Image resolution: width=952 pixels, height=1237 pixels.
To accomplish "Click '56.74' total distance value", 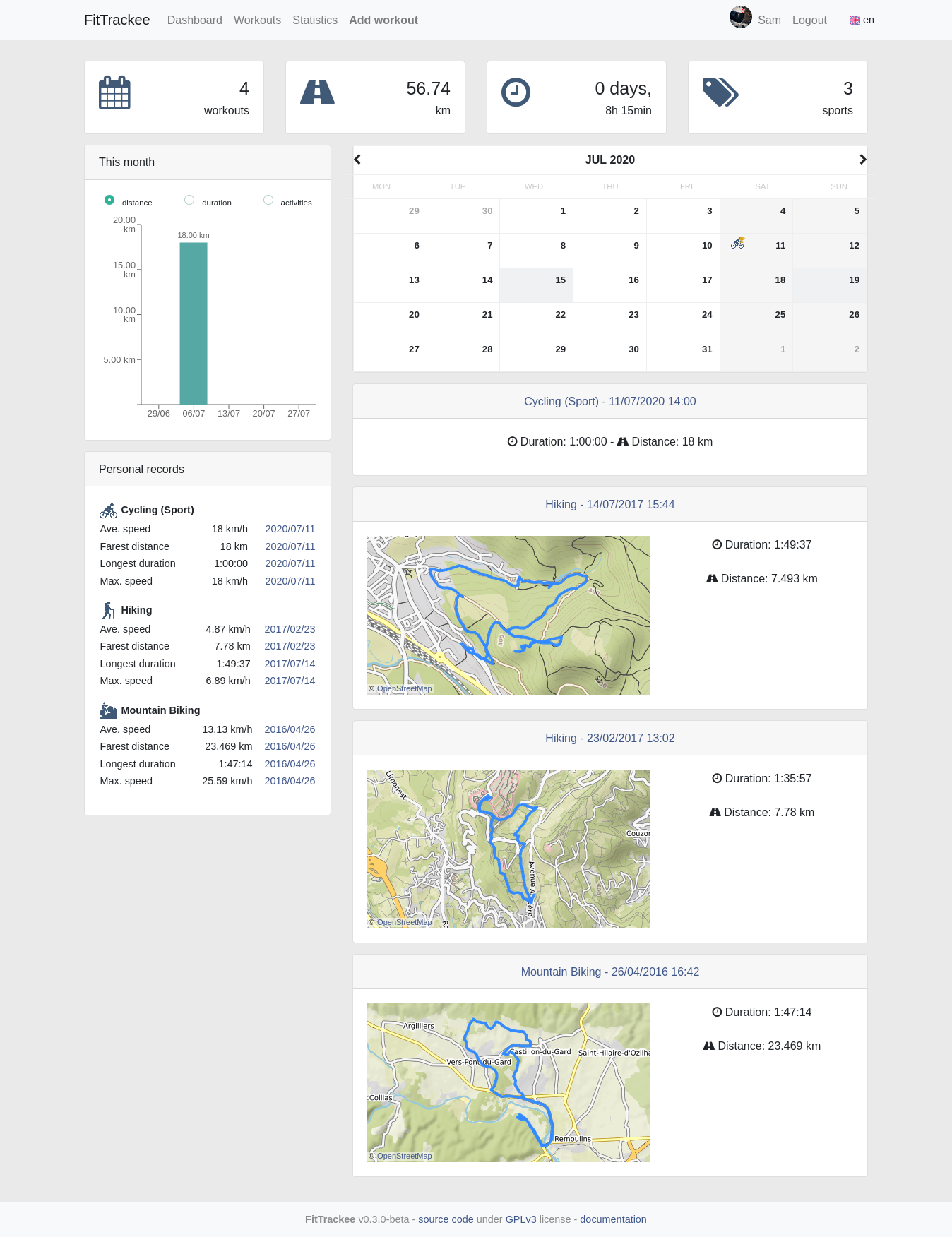I will pos(428,88).
